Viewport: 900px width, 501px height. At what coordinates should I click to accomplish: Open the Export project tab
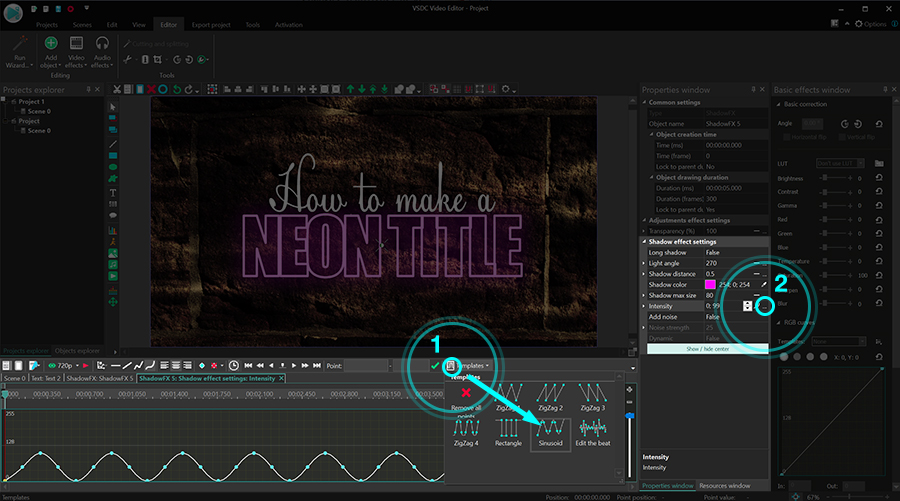[x=210, y=23]
